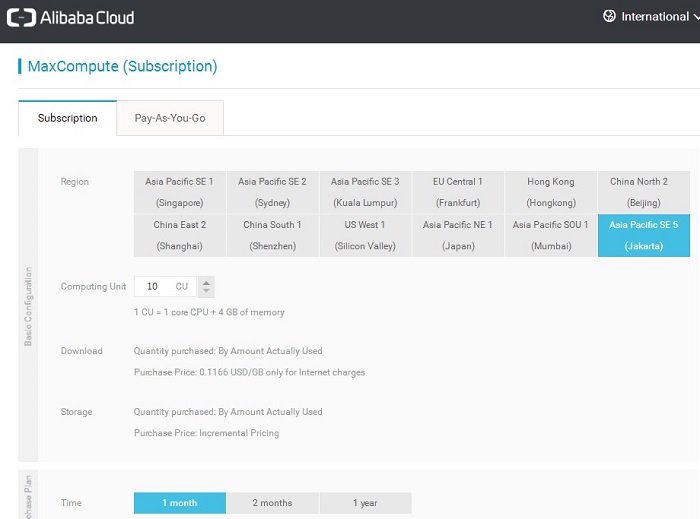Screen dimensions: 700x519
Task: Select Hong Kong region option
Action: 551,192
